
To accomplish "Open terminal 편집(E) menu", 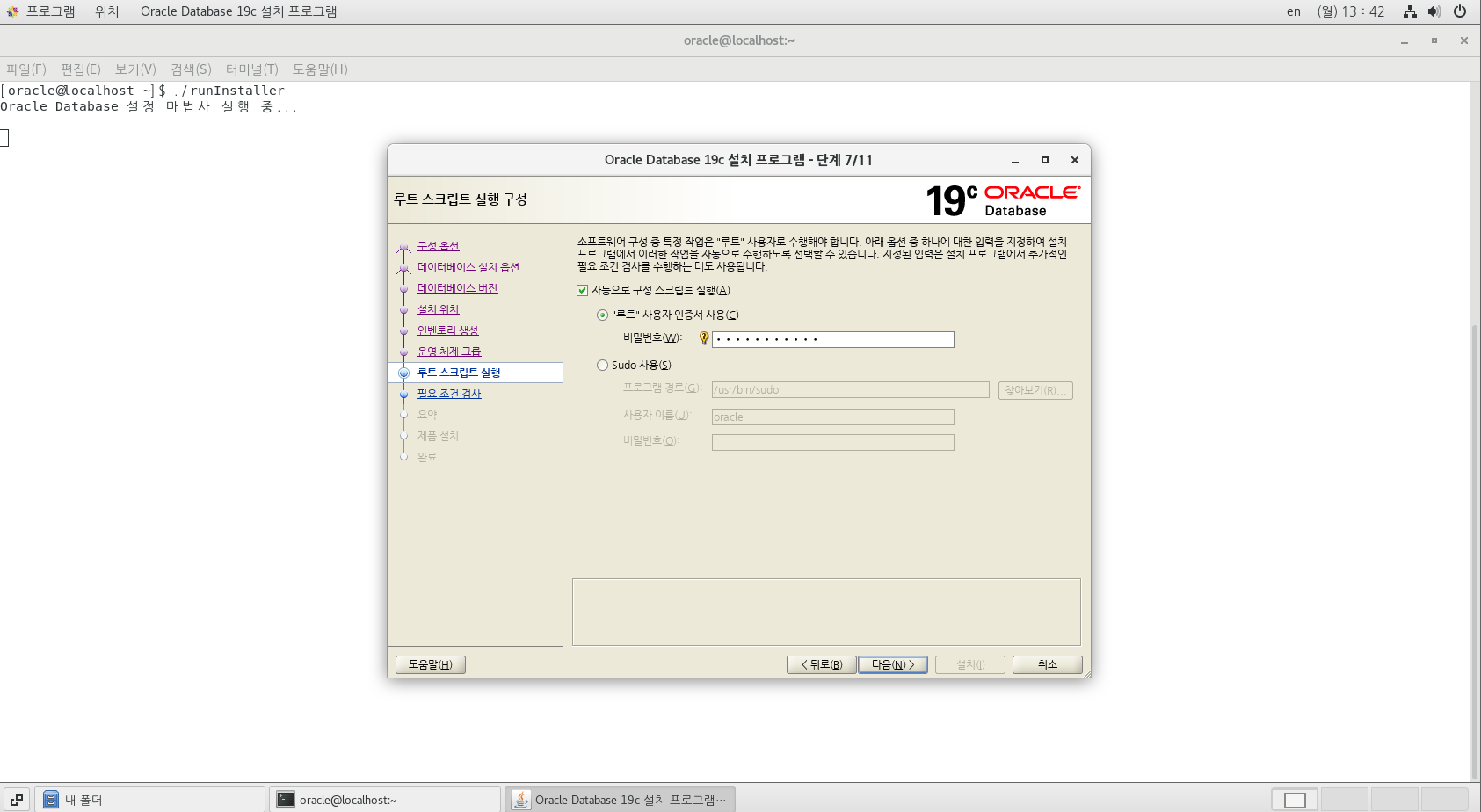I will click(x=80, y=69).
